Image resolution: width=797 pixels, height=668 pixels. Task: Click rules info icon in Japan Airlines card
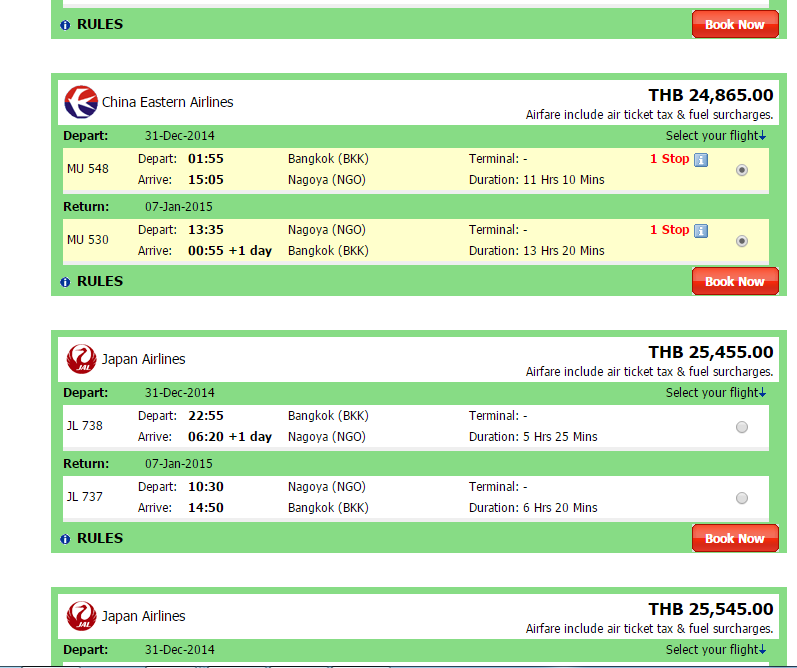coord(65,539)
